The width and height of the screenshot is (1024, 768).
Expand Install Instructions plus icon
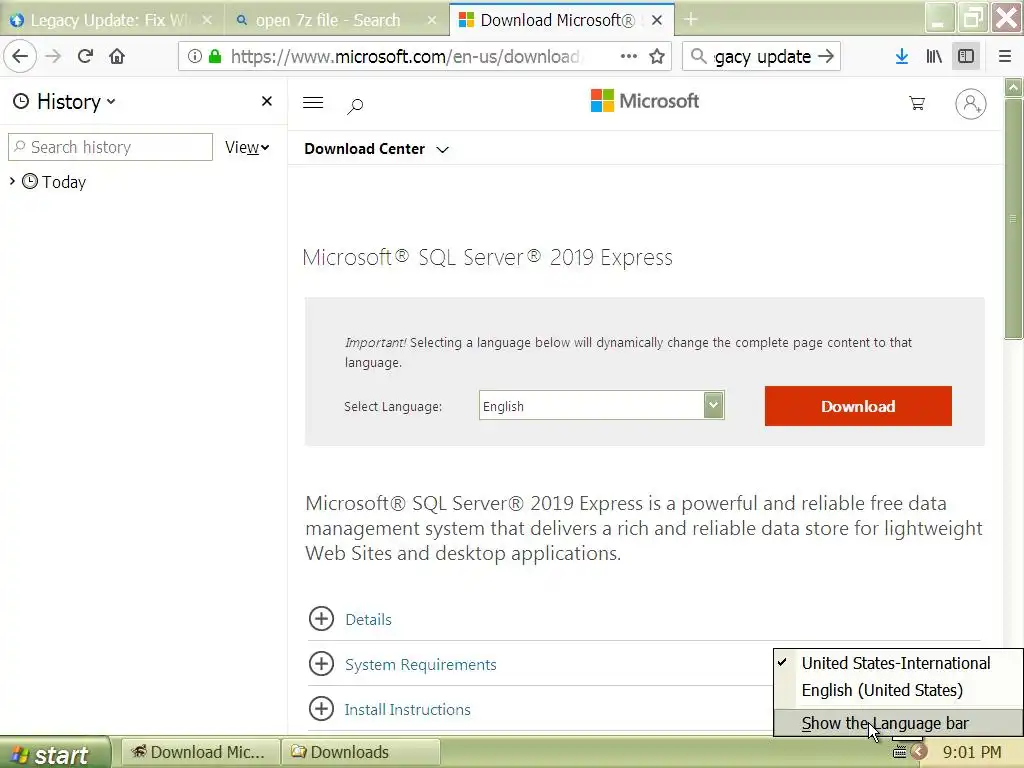(321, 709)
